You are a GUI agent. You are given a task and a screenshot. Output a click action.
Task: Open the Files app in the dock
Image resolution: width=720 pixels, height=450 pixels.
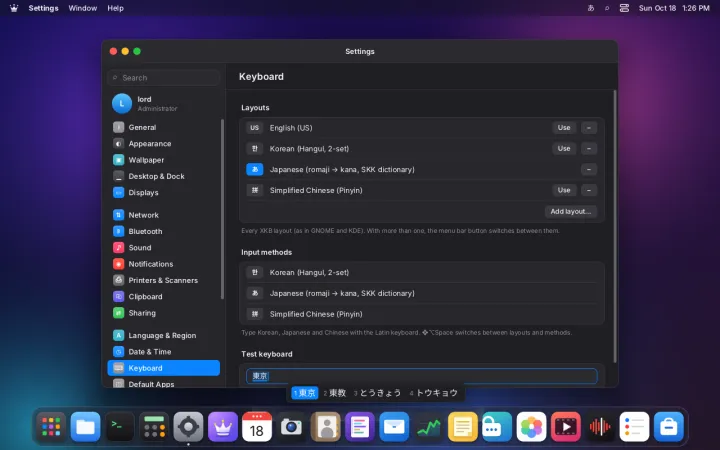click(85, 427)
